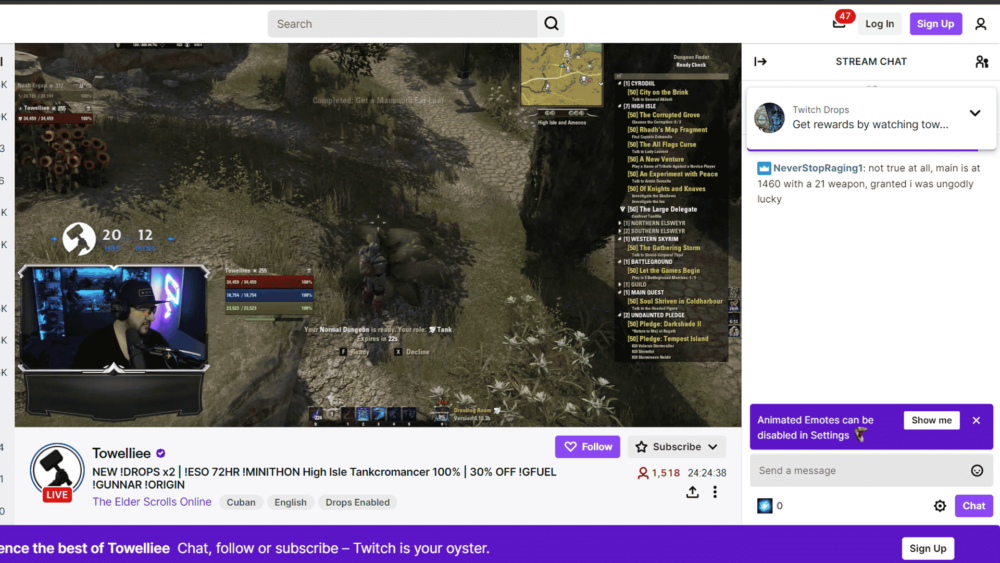Viewport: 1000px width, 563px height.
Task: Click the channel points icon
Action: point(764,506)
